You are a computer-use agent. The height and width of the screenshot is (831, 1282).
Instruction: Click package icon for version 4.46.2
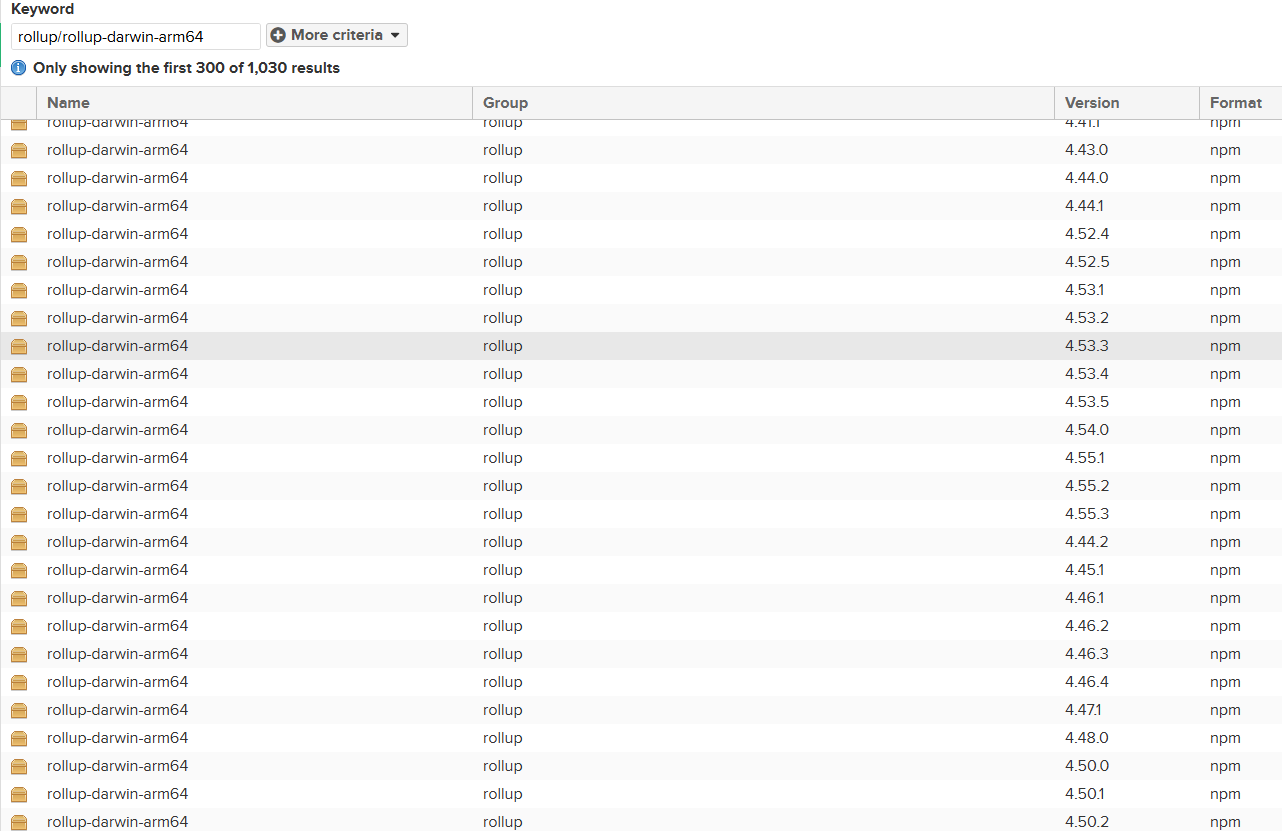tap(19, 626)
